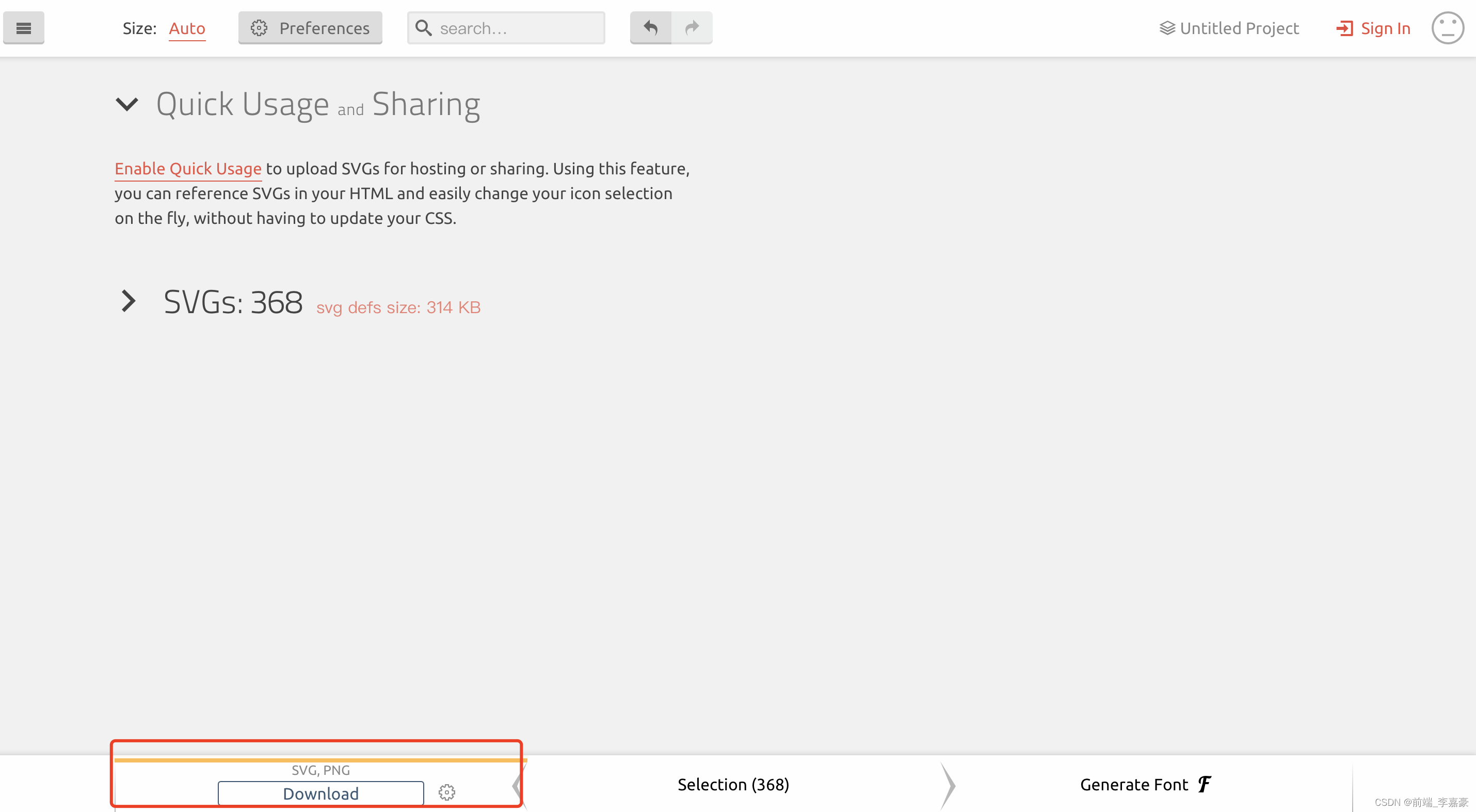Change the Size Auto setting

[x=187, y=28]
